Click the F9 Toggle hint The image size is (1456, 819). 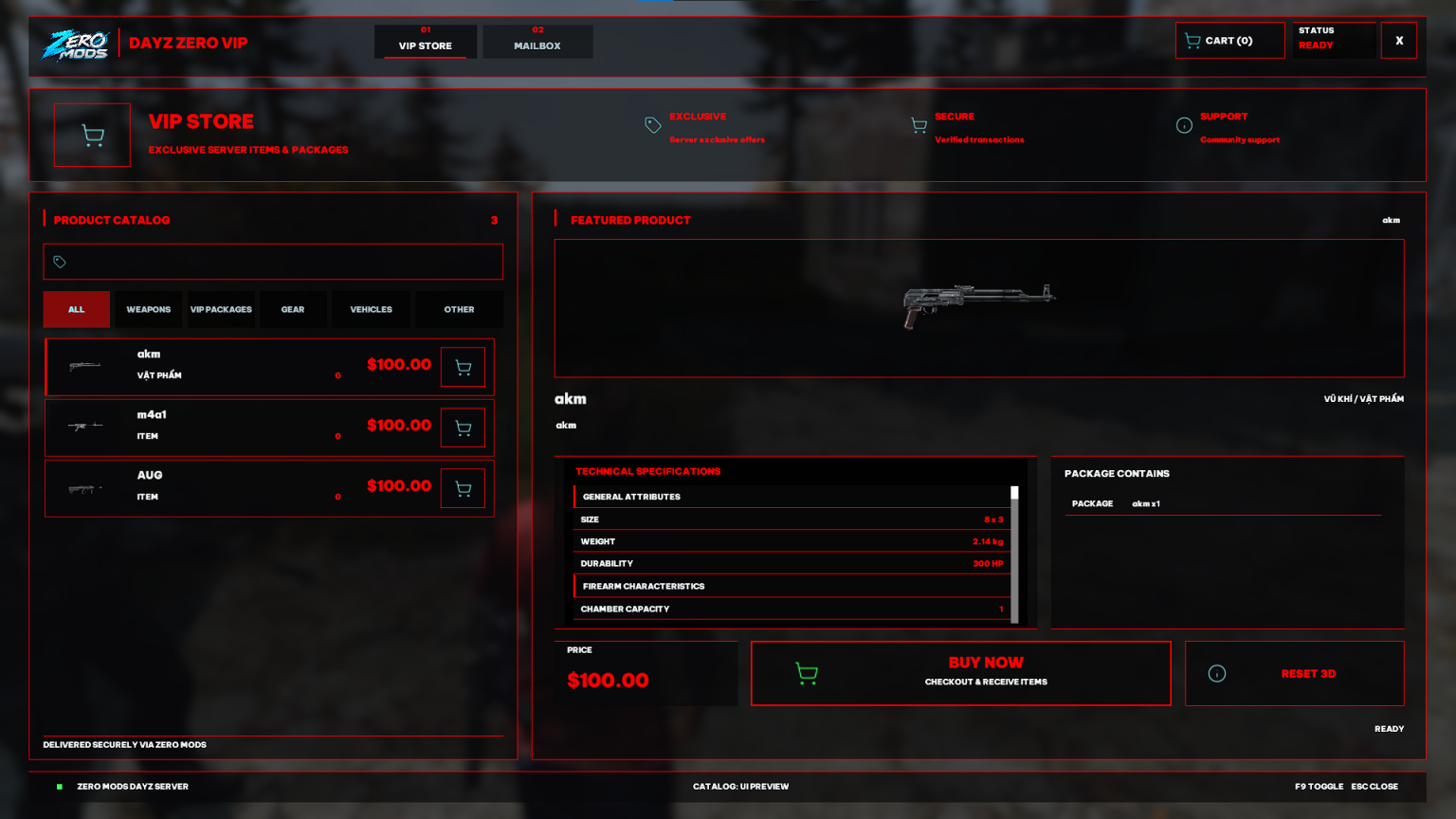pyautogui.click(x=1319, y=787)
